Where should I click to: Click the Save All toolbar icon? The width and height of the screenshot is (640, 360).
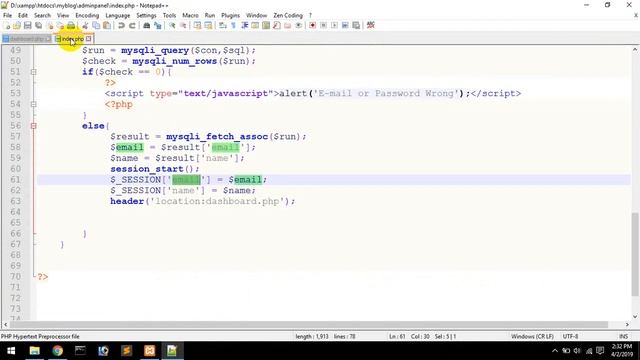(x=38, y=25)
